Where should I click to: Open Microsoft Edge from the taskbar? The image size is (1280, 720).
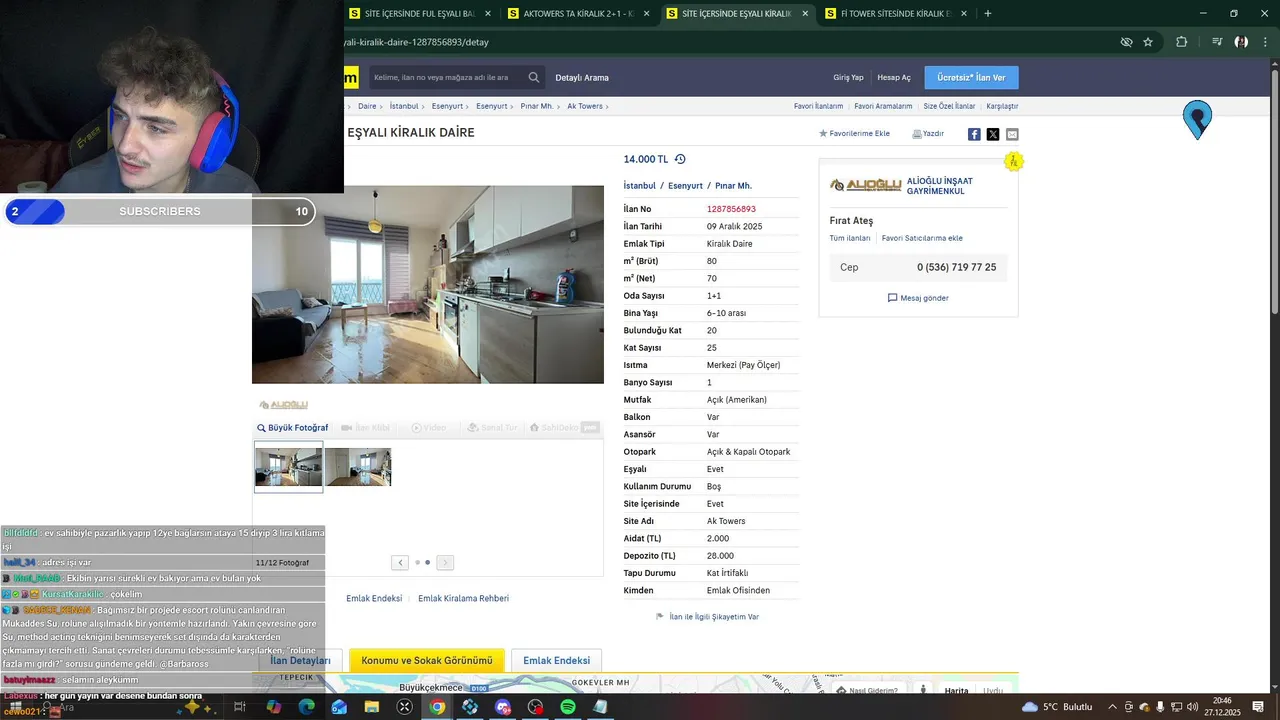click(306, 707)
